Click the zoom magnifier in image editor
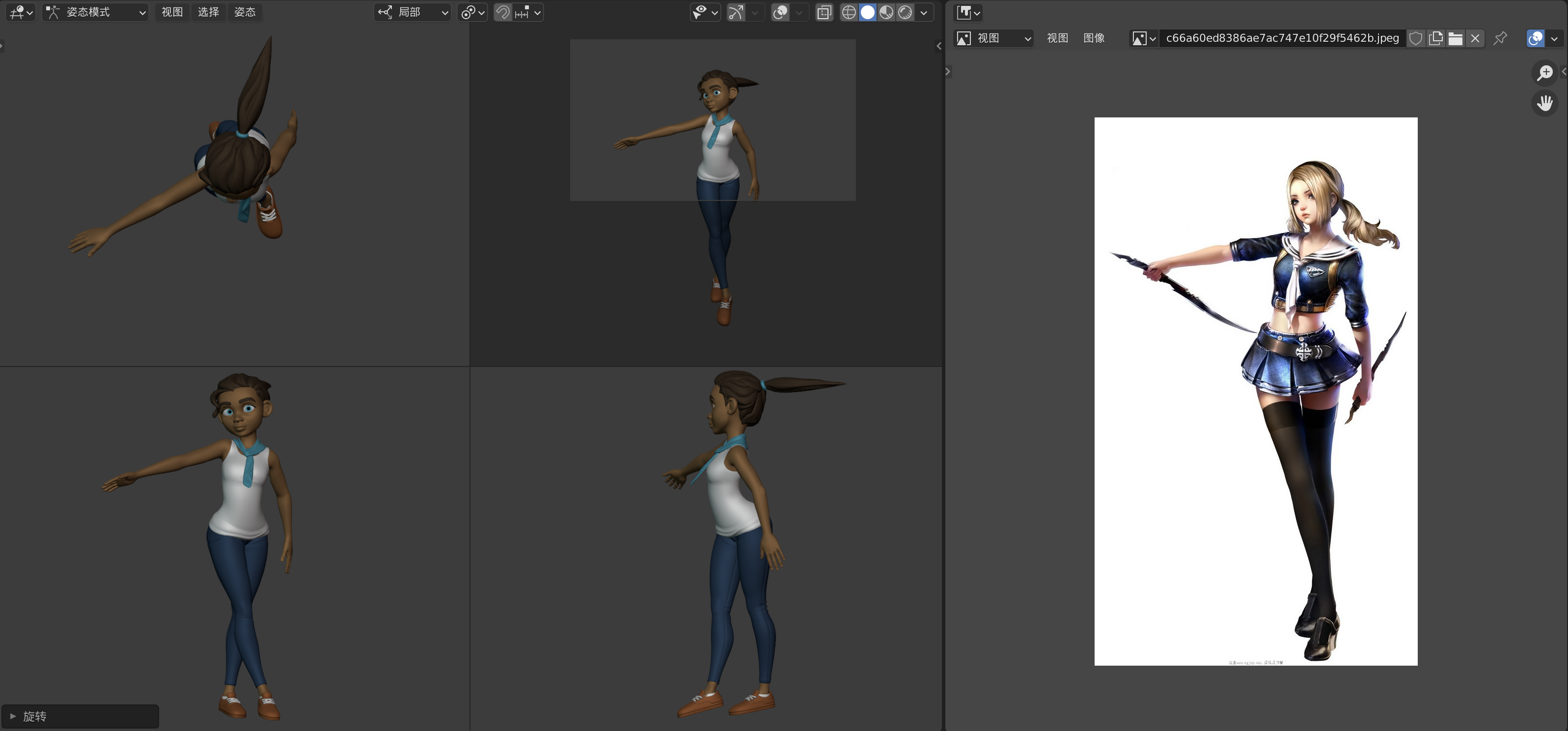The image size is (1568, 731). (1545, 73)
